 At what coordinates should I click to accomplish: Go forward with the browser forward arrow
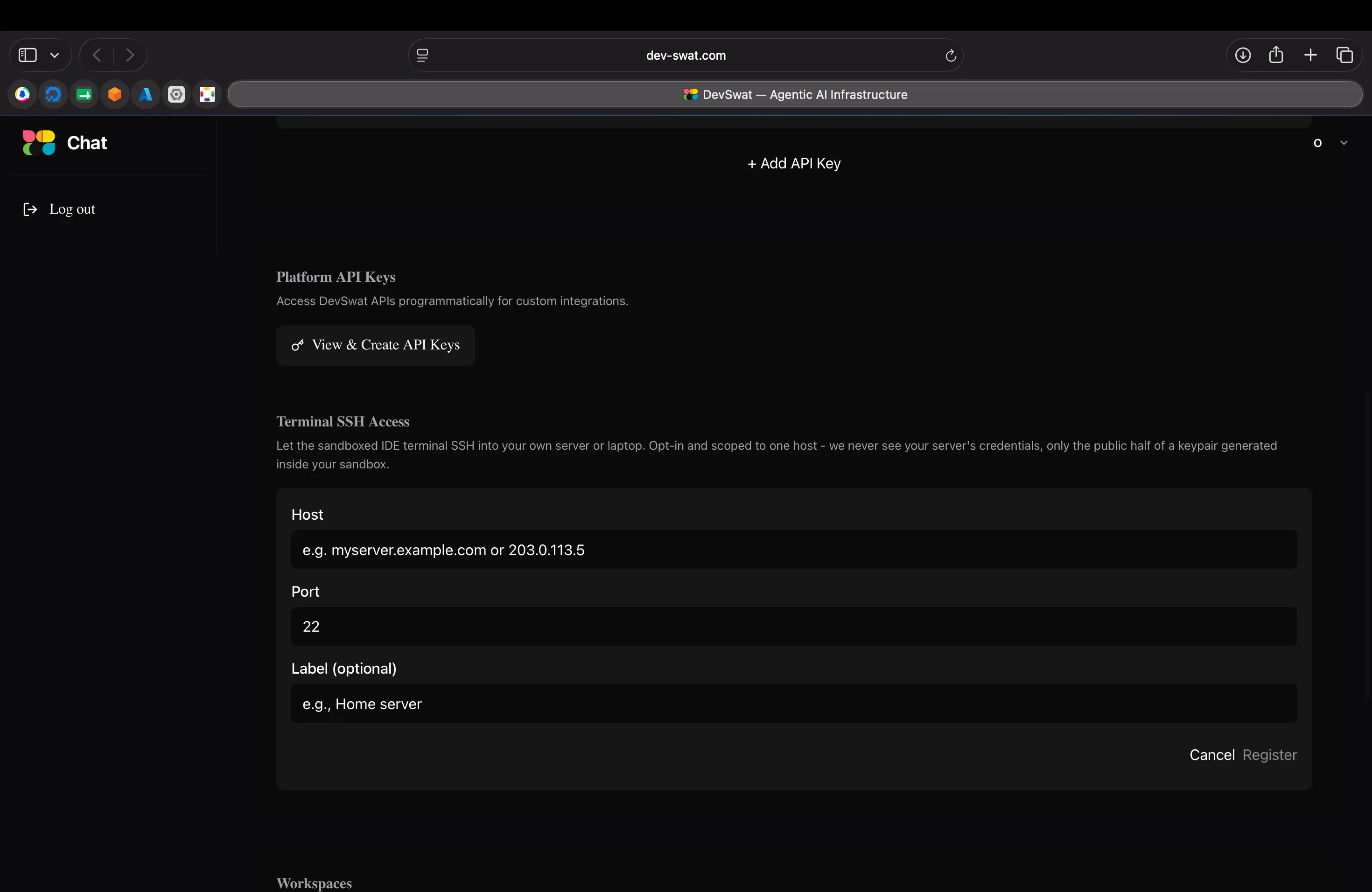pyautogui.click(x=130, y=56)
